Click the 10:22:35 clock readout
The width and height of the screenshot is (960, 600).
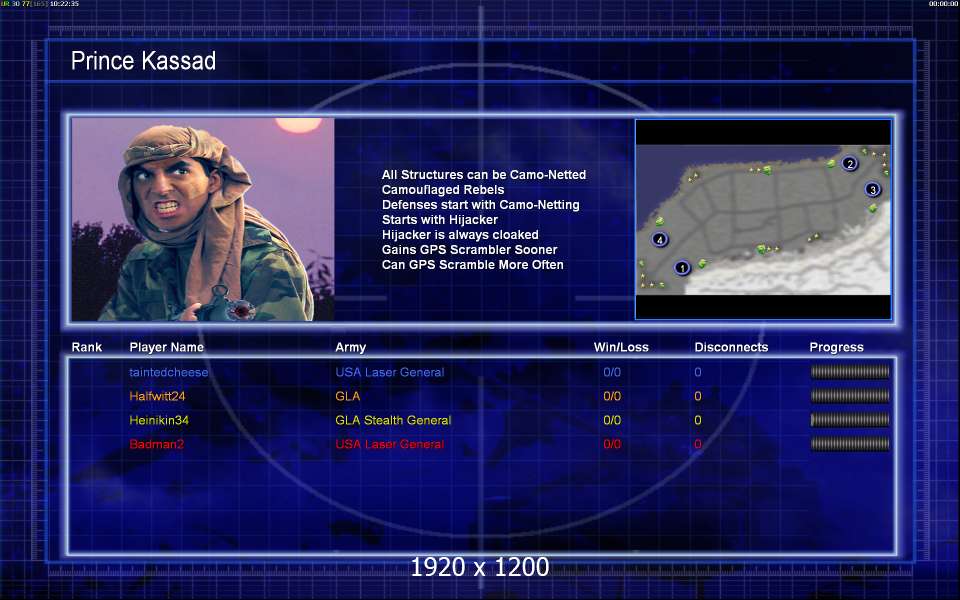(64, 4)
